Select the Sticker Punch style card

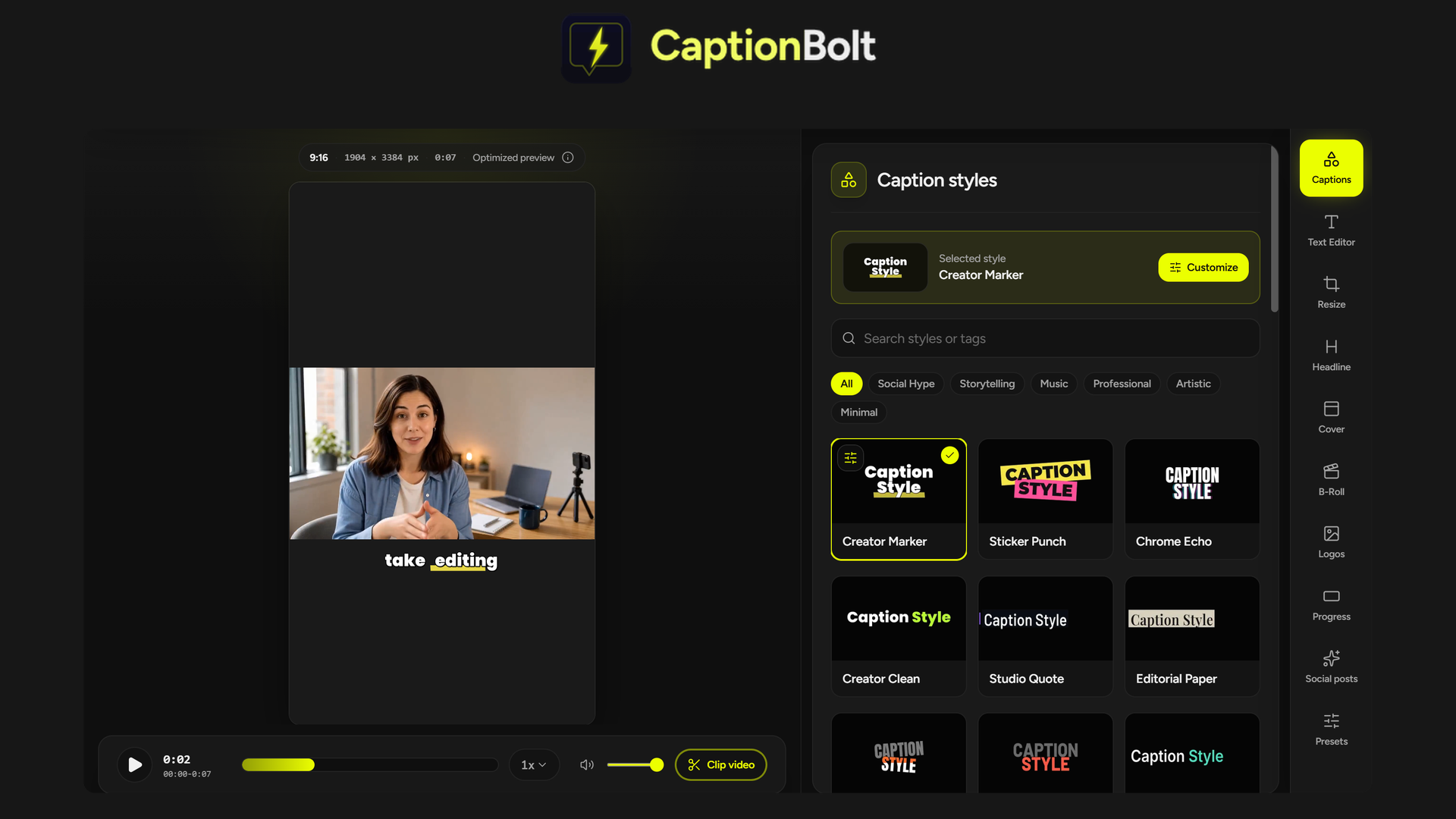(1045, 499)
